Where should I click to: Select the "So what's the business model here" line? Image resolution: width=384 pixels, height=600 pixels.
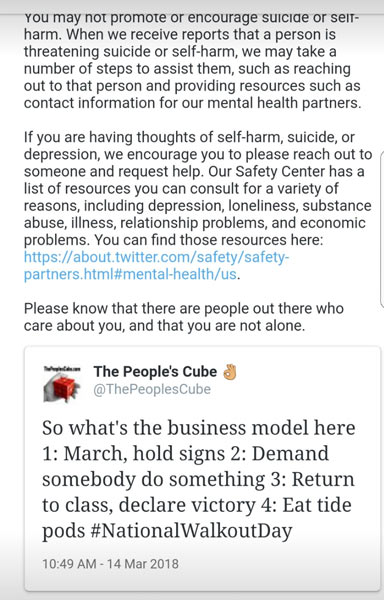199,428
